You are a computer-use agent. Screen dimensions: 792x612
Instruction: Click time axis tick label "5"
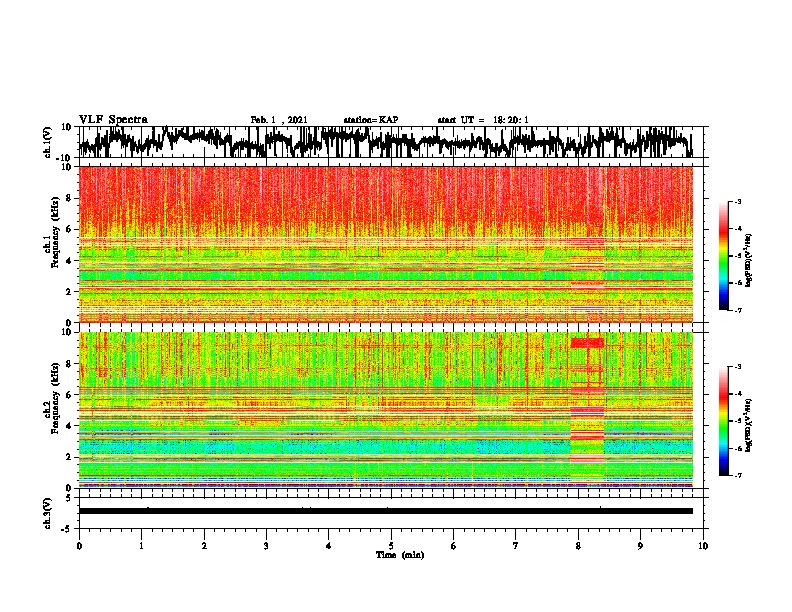(x=391, y=546)
